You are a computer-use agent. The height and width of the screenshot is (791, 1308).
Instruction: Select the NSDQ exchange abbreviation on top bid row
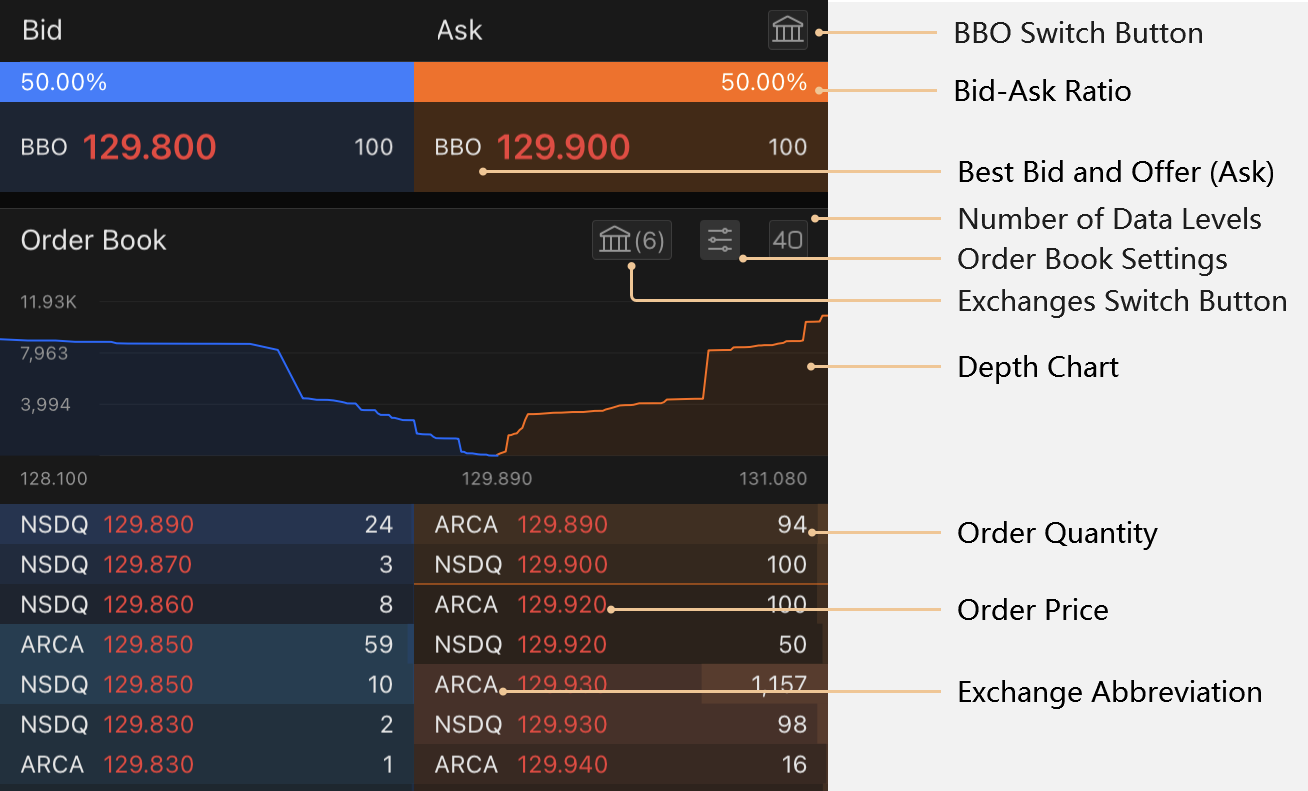[52, 524]
